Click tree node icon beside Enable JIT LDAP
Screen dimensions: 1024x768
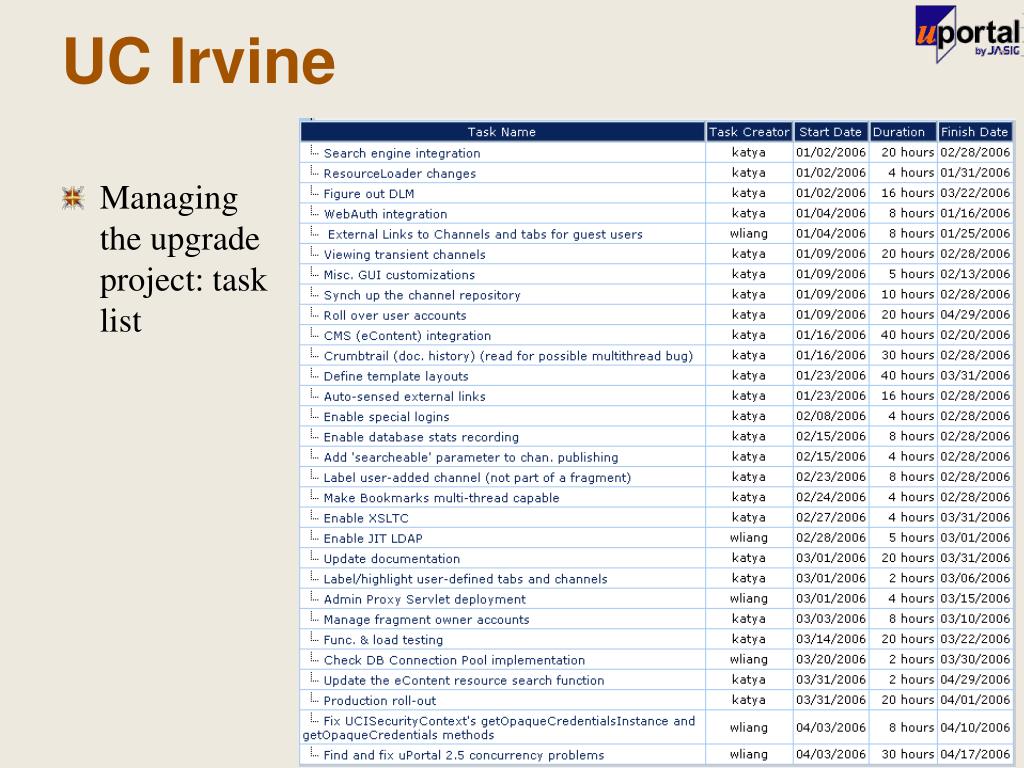click(314, 536)
